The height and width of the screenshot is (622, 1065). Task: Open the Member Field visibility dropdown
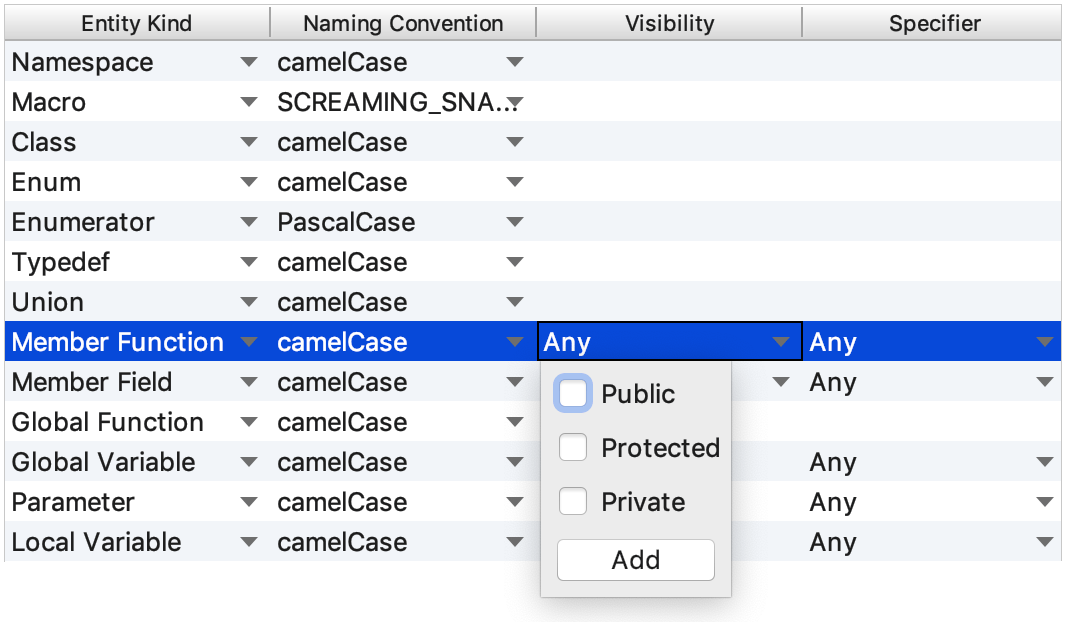(780, 382)
